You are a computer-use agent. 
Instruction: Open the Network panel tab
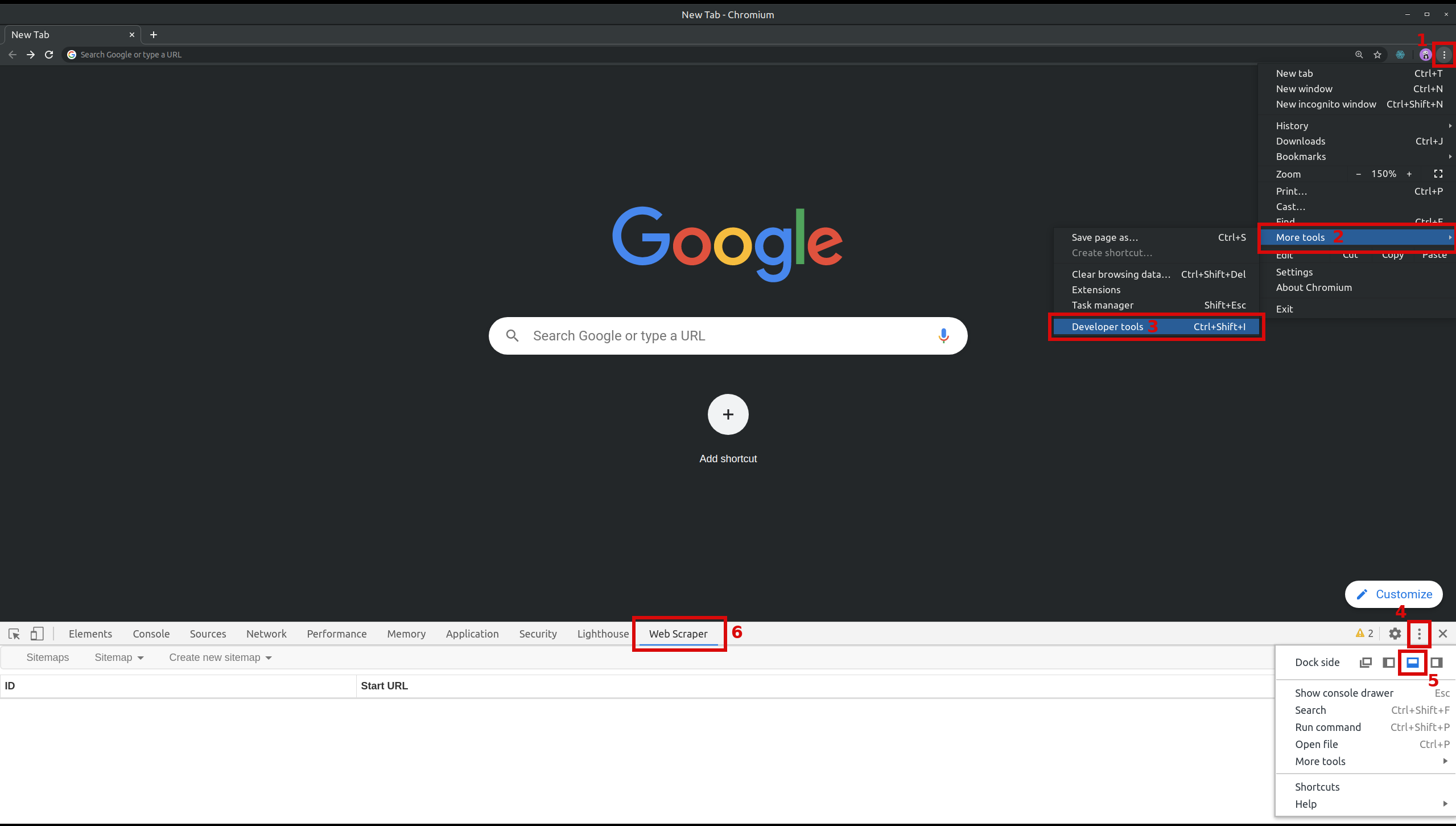[266, 632]
